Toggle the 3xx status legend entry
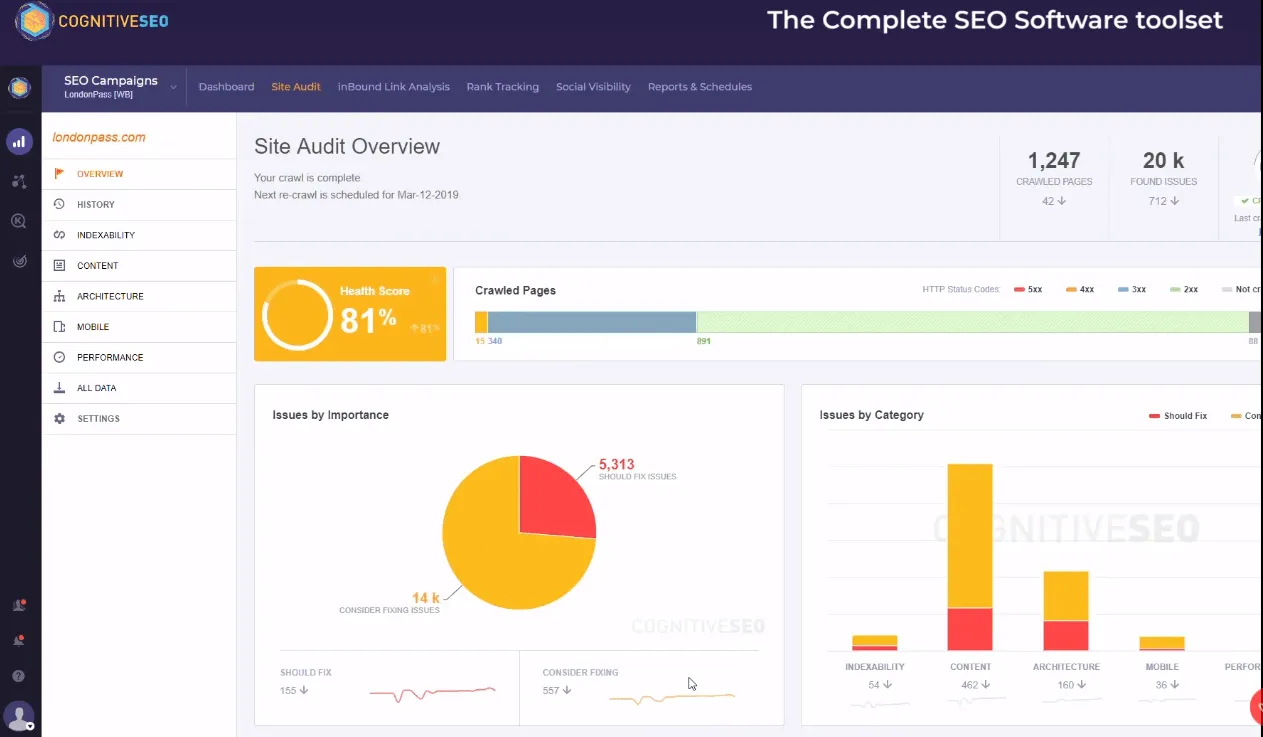Screen dimensions: 1263x737 tap(1132, 289)
